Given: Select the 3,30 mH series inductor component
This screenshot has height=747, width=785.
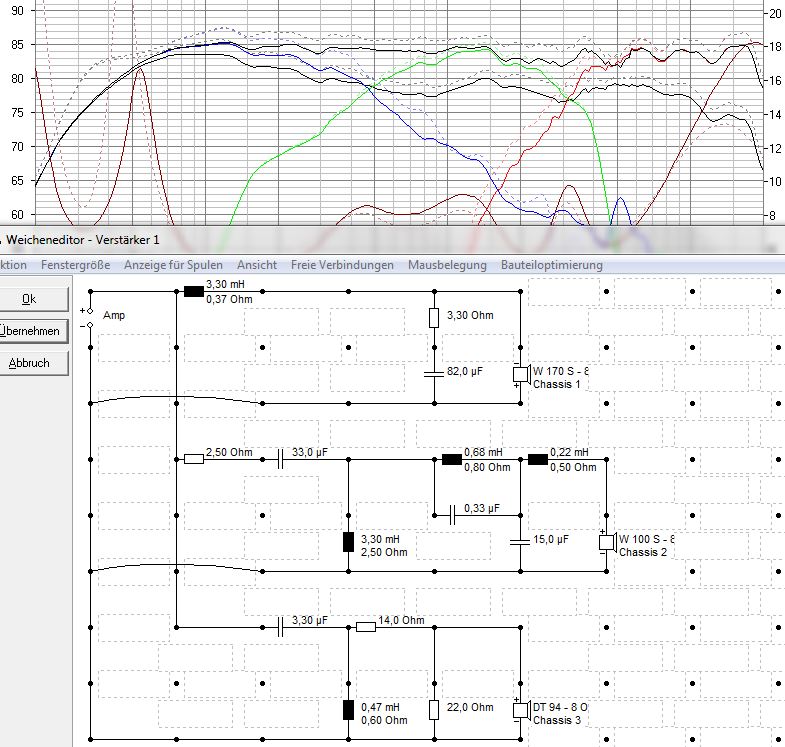Looking at the screenshot, I should tap(194, 291).
